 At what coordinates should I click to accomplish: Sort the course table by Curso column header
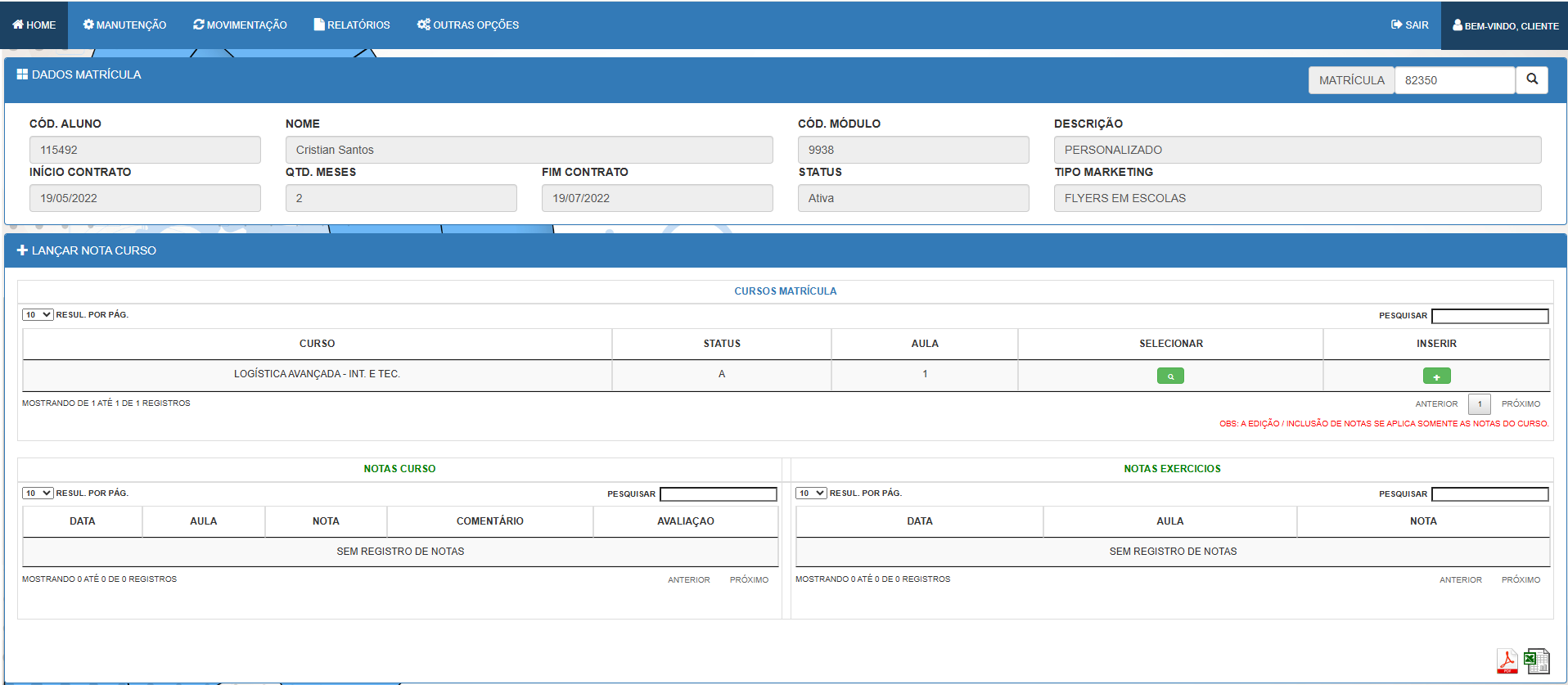(317, 344)
